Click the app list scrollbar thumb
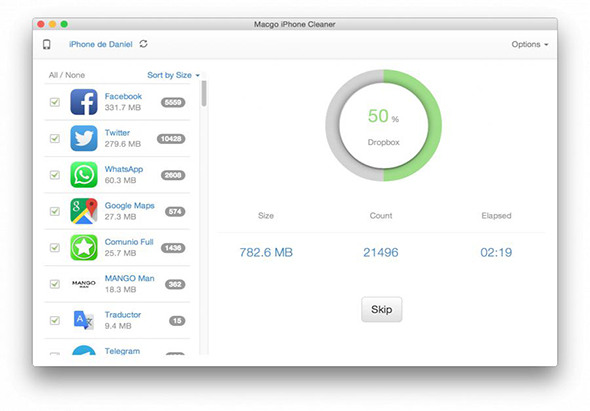 (204, 93)
